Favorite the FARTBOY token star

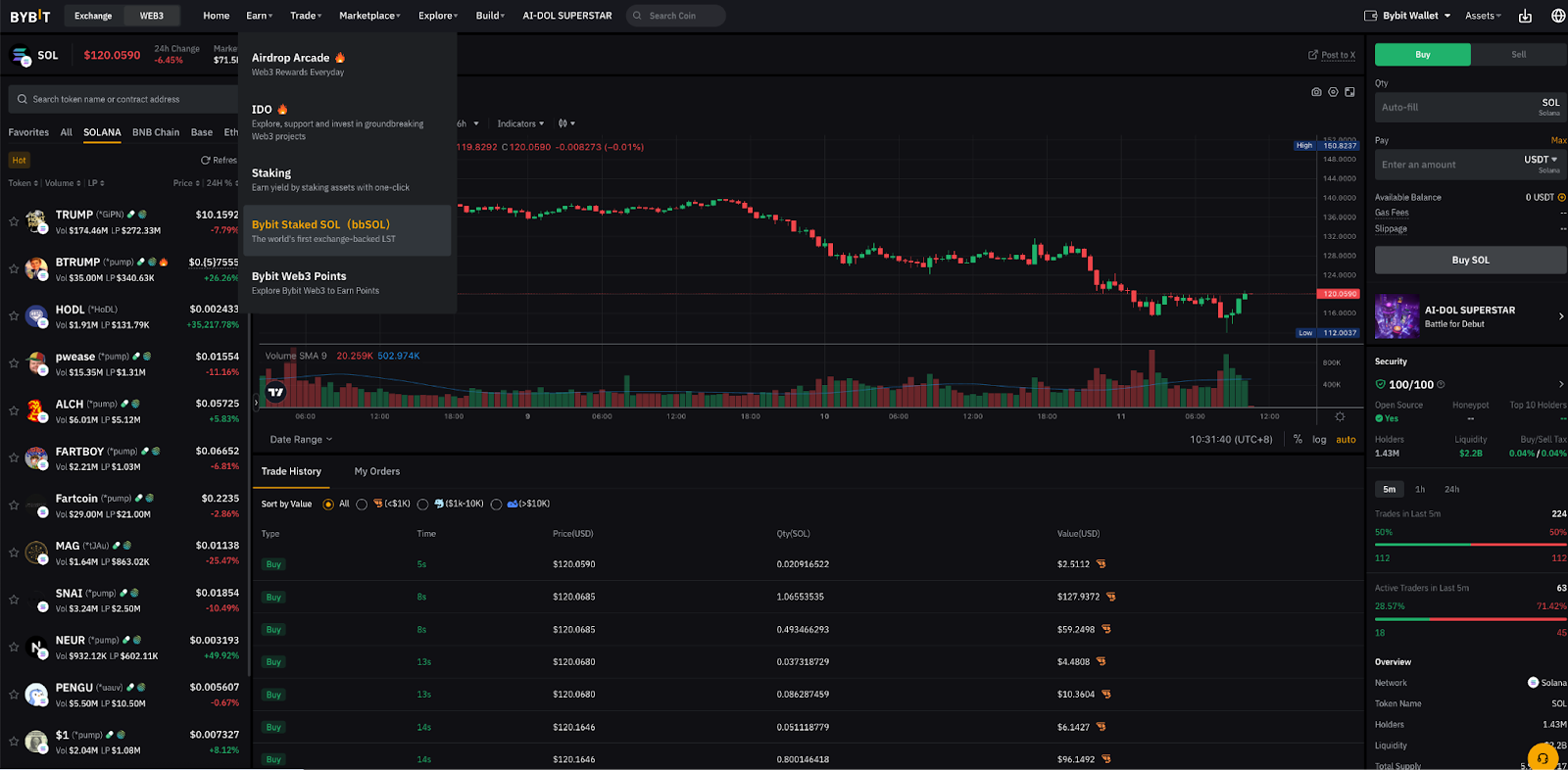(x=14, y=457)
